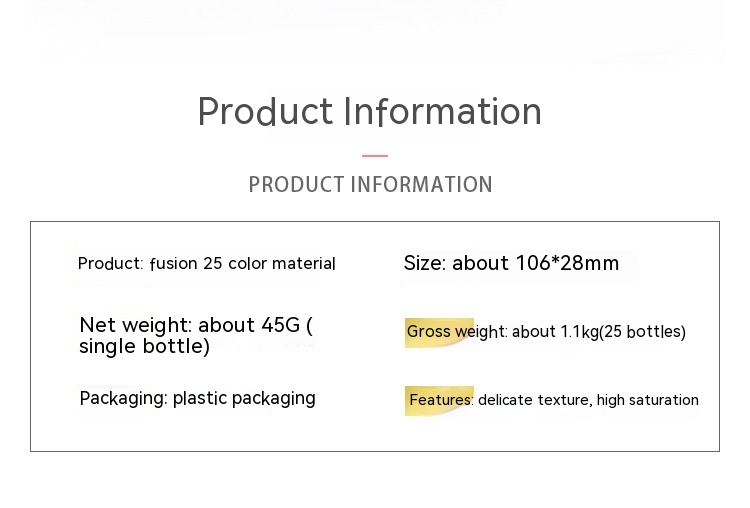Click the gold-highlighted "Features" label
The image size is (750, 508).
[x=441, y=400]
